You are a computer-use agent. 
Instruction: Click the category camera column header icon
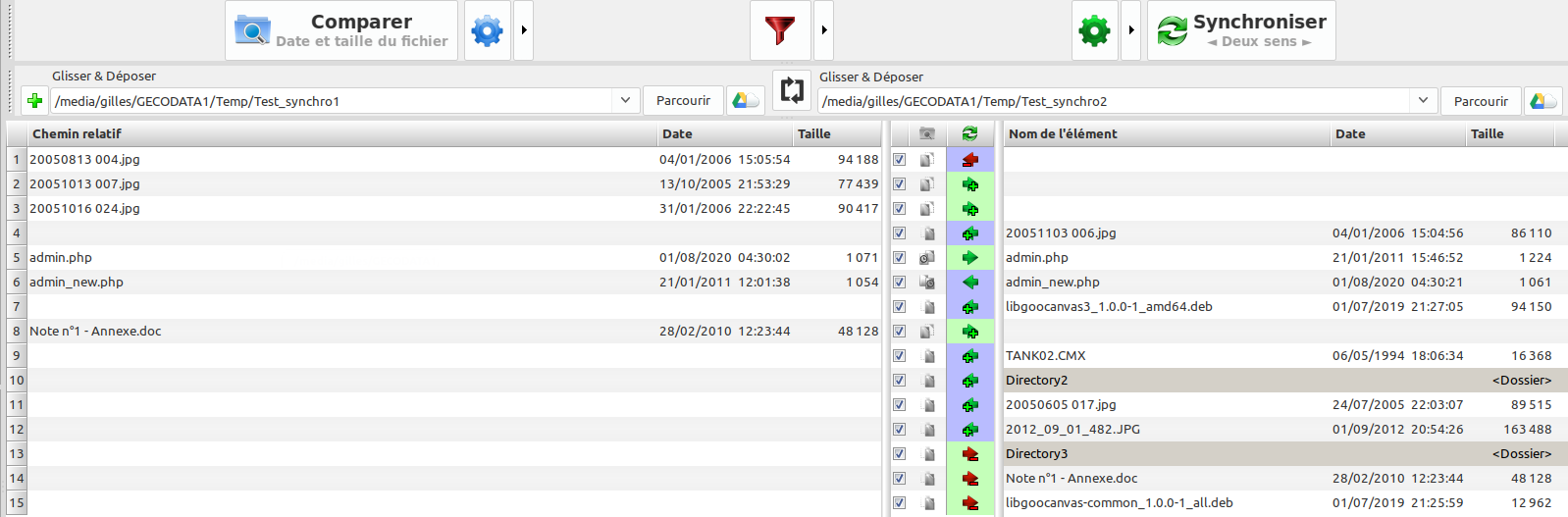pos(927,134)
